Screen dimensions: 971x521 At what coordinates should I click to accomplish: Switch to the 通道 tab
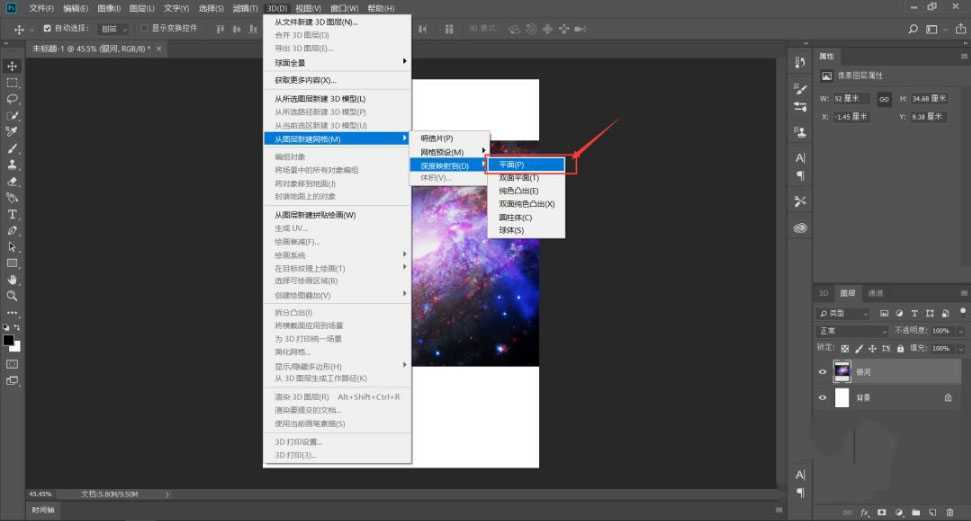tap(875, 293)
